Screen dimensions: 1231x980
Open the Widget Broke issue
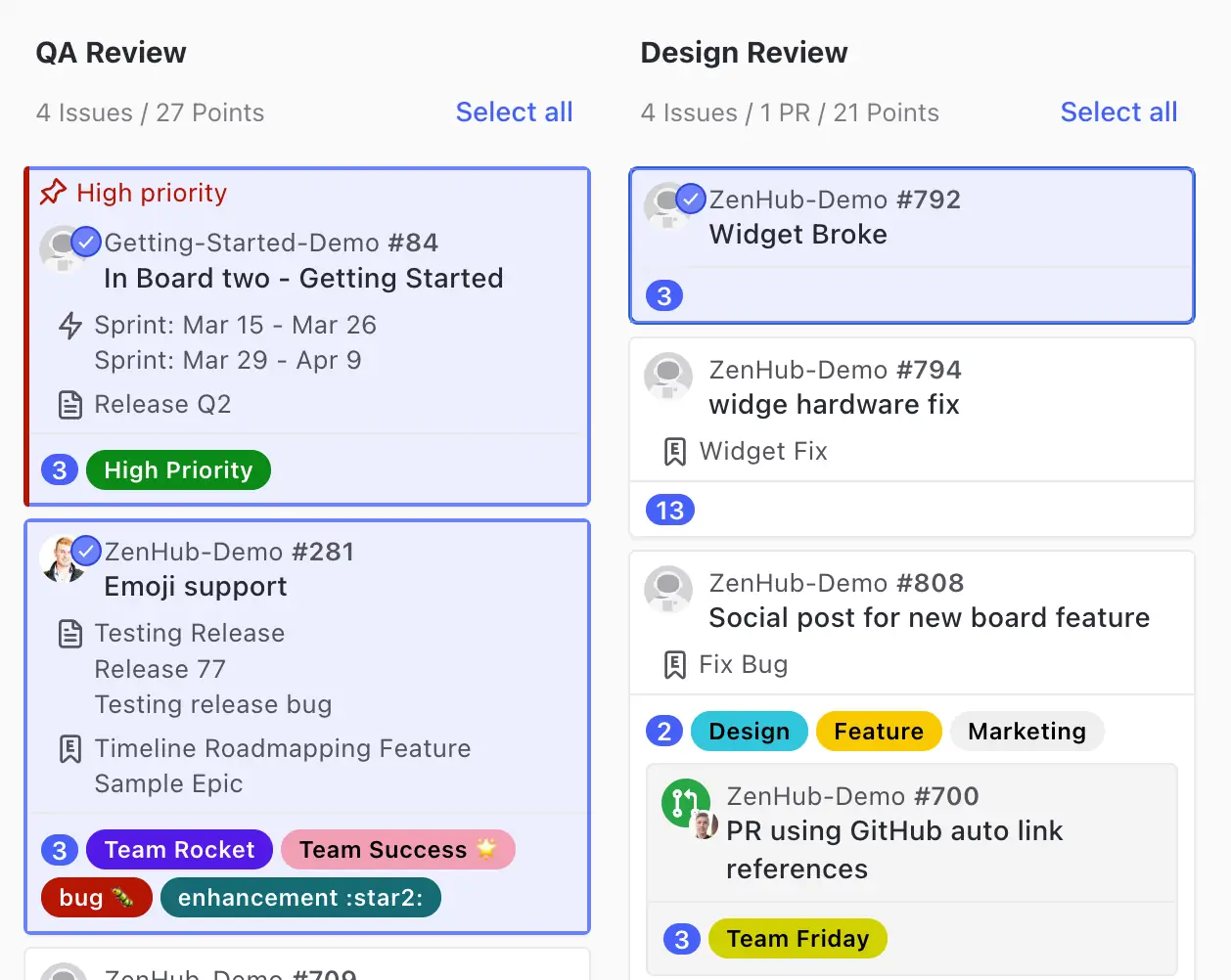(798, 235)
